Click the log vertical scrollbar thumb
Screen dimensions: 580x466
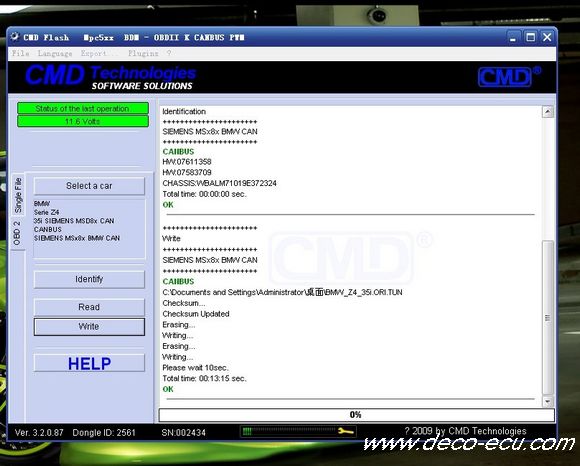tap(547, 318)
